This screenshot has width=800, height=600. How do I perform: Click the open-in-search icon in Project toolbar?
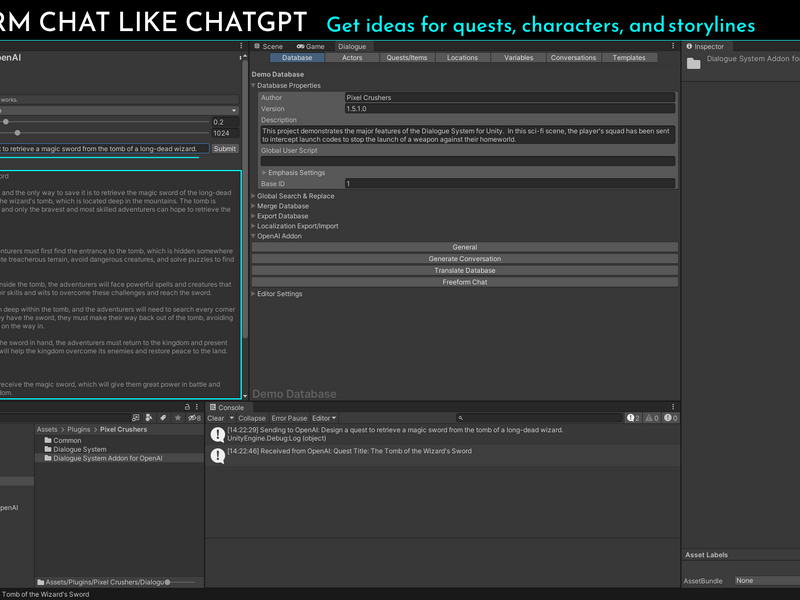pyautogui.click(x=135, y=418)
